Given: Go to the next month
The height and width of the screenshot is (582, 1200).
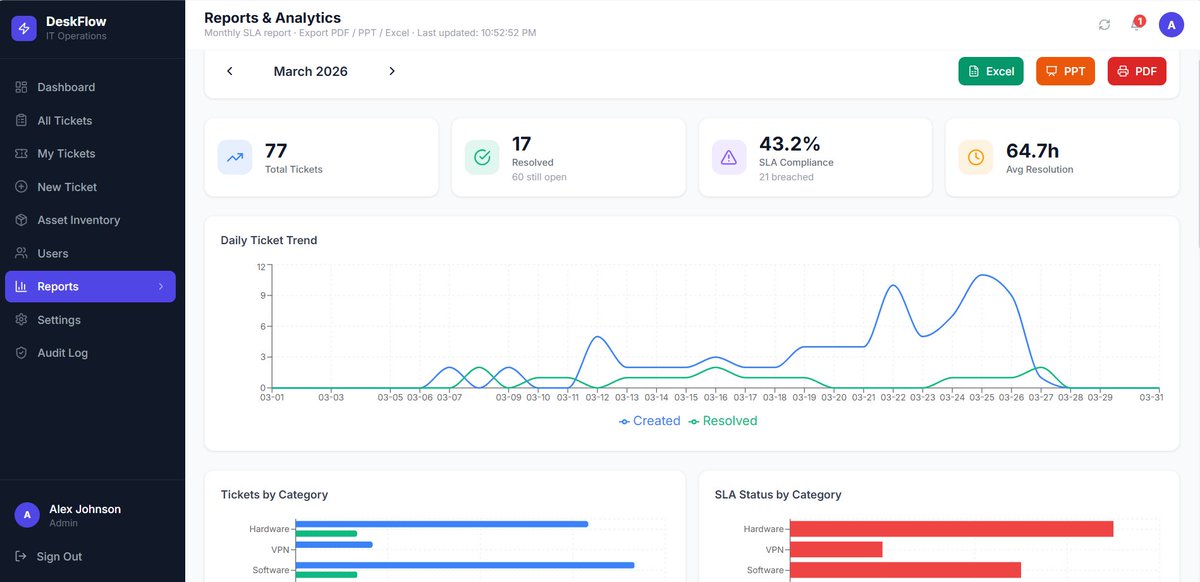Looking at the screenshot, I should (392, 71).
